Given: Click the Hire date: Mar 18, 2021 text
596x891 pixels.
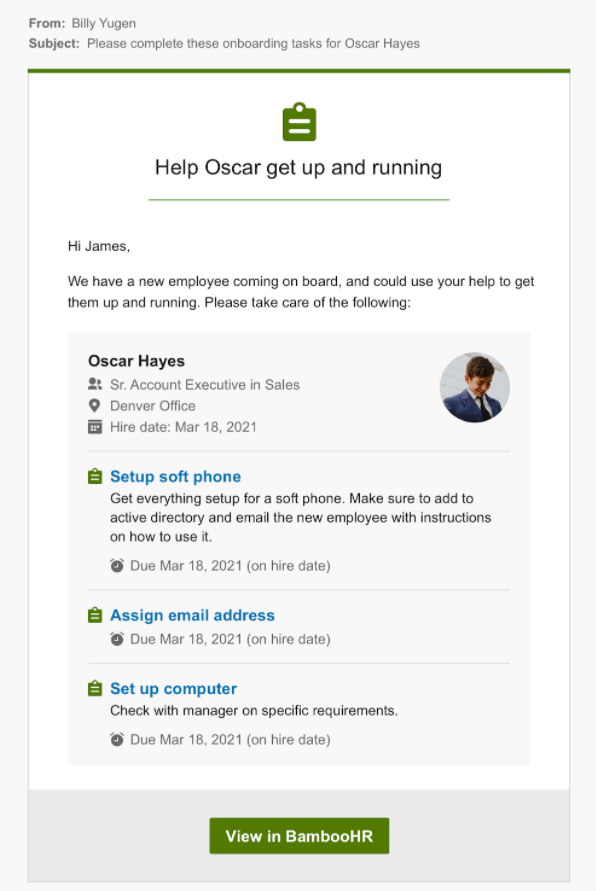Looking at the screenshot, I should click(184, 427).
